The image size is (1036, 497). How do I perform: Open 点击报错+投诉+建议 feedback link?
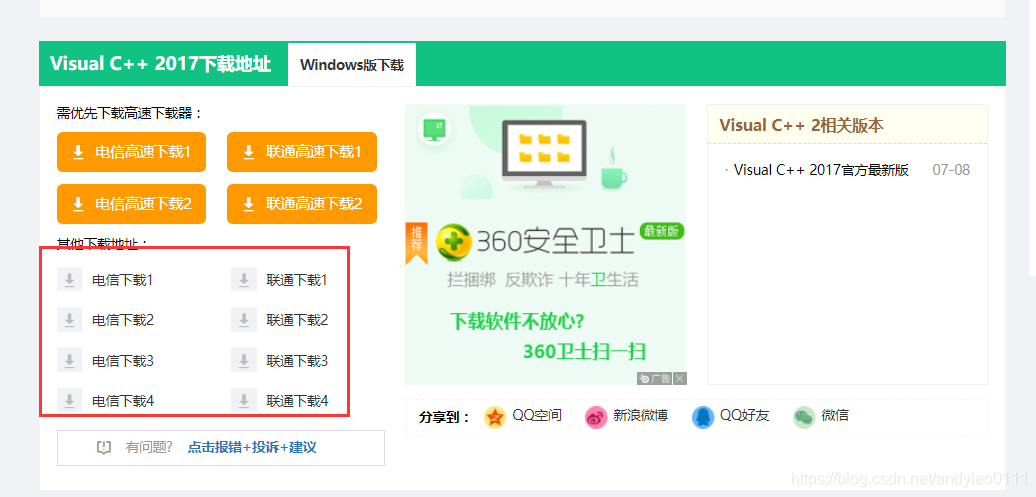tap(252, 447)
